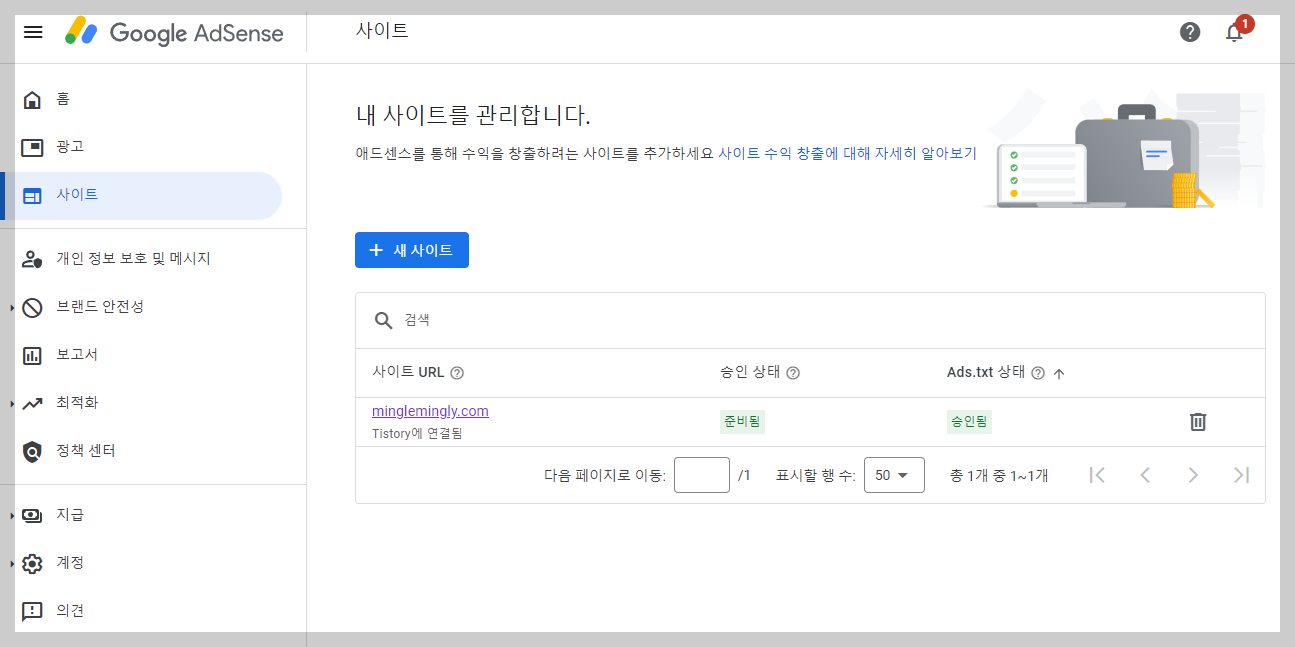Click the 검색 search field
The image size is (1295, 647).
810,320
